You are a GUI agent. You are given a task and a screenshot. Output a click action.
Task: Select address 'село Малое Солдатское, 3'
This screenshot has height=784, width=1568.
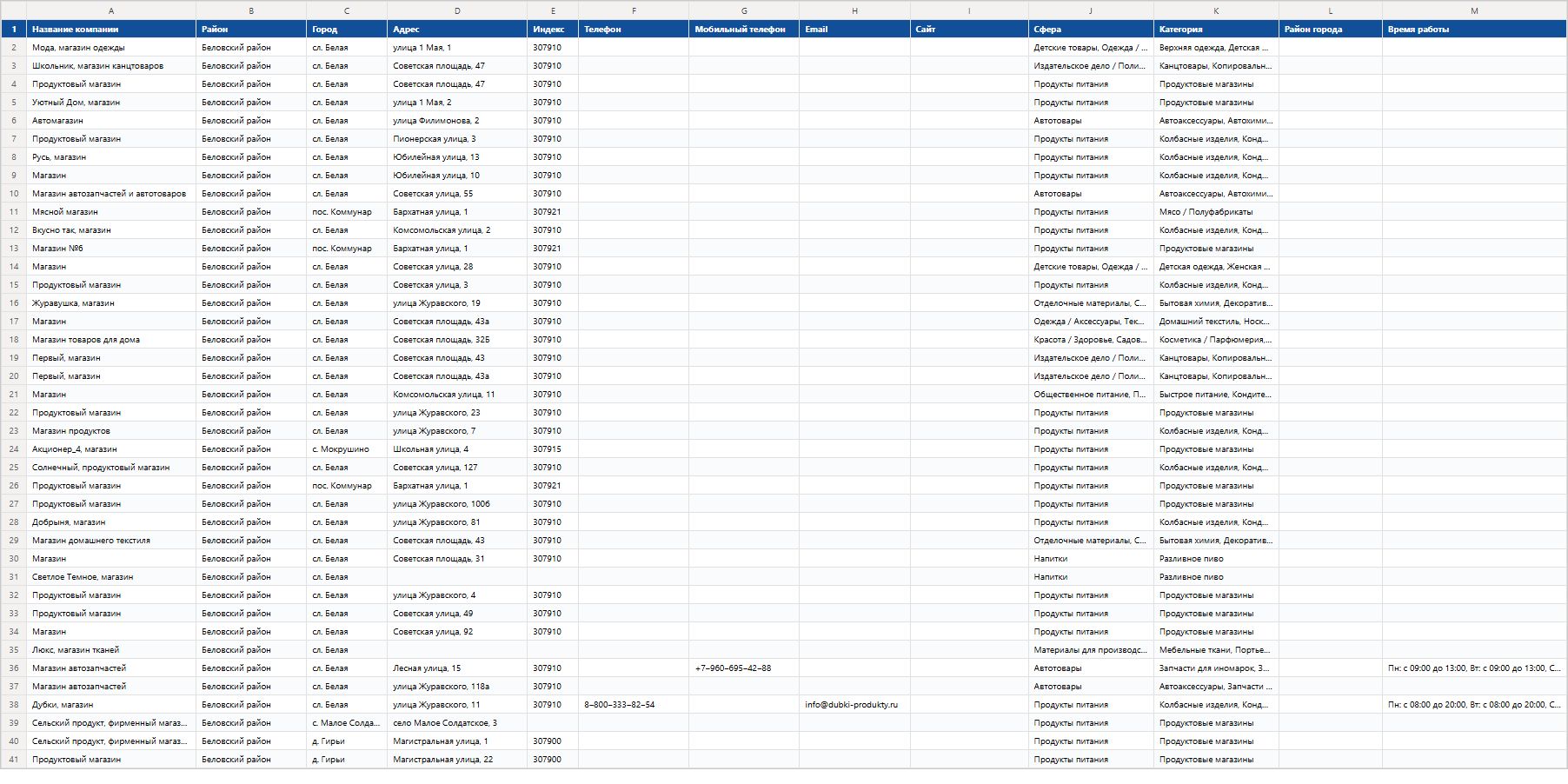[x=457, y=723]
